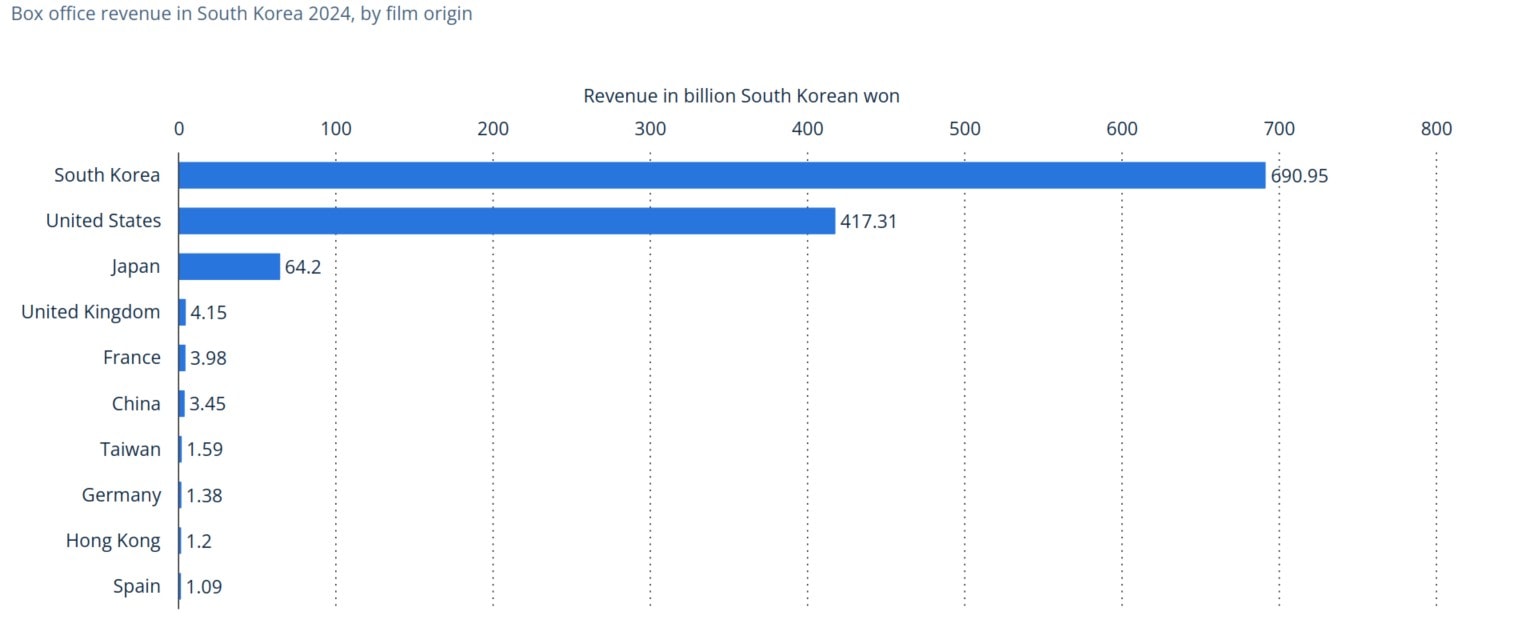This screenshot has height=636, width=1513.
Task: Click the 400 tick label on the axis
Action: (x=807, y=128)
